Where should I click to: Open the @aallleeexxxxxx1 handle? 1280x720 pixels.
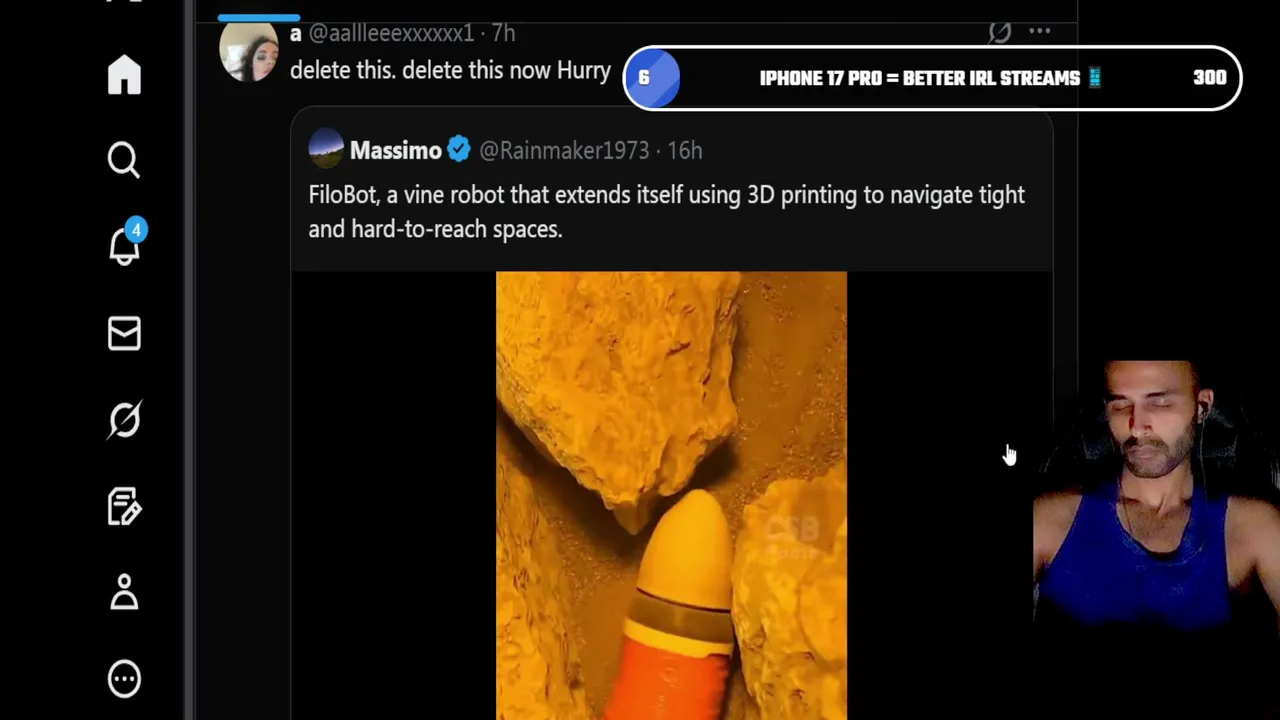391,33
